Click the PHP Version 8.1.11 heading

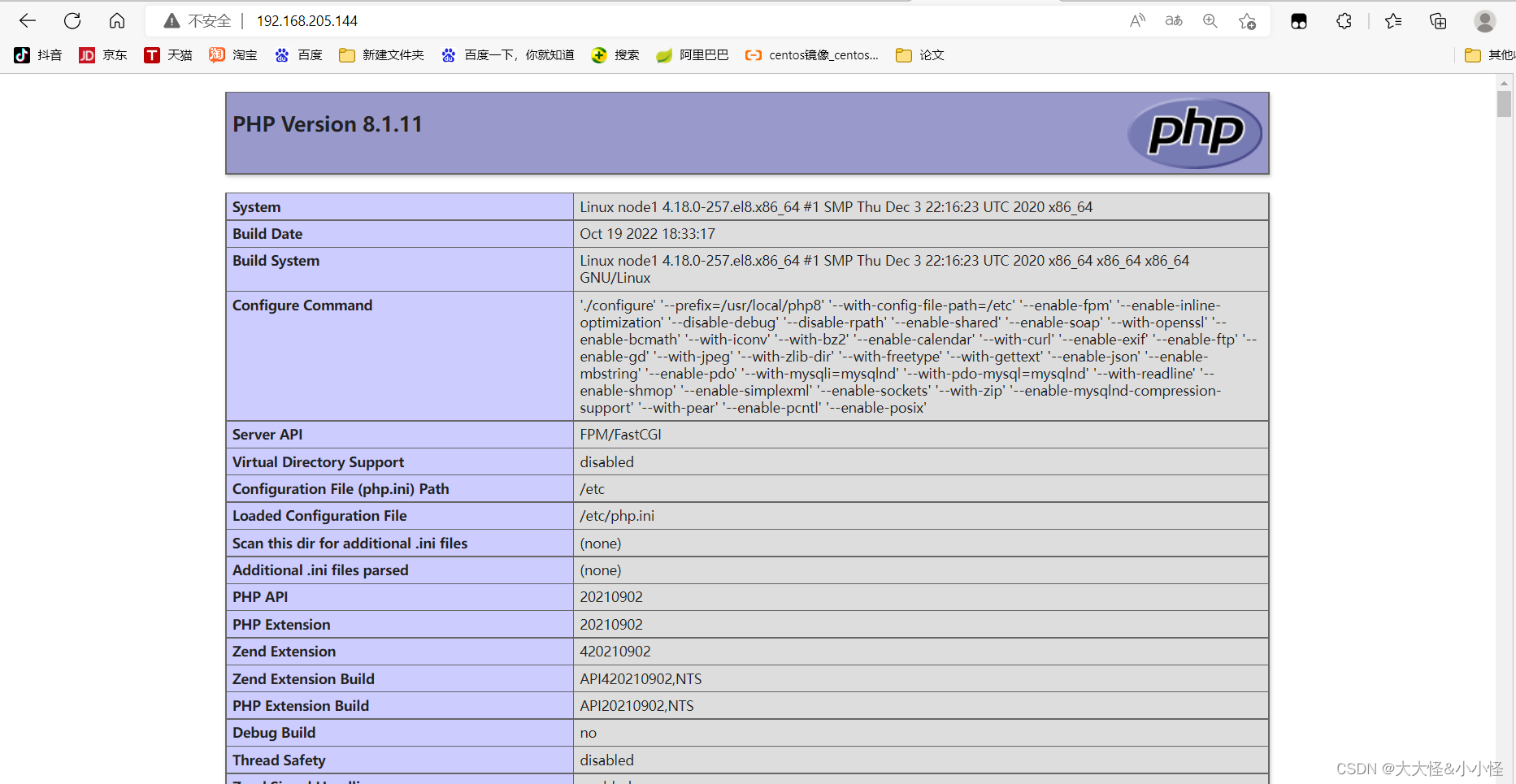coord(328,124)
